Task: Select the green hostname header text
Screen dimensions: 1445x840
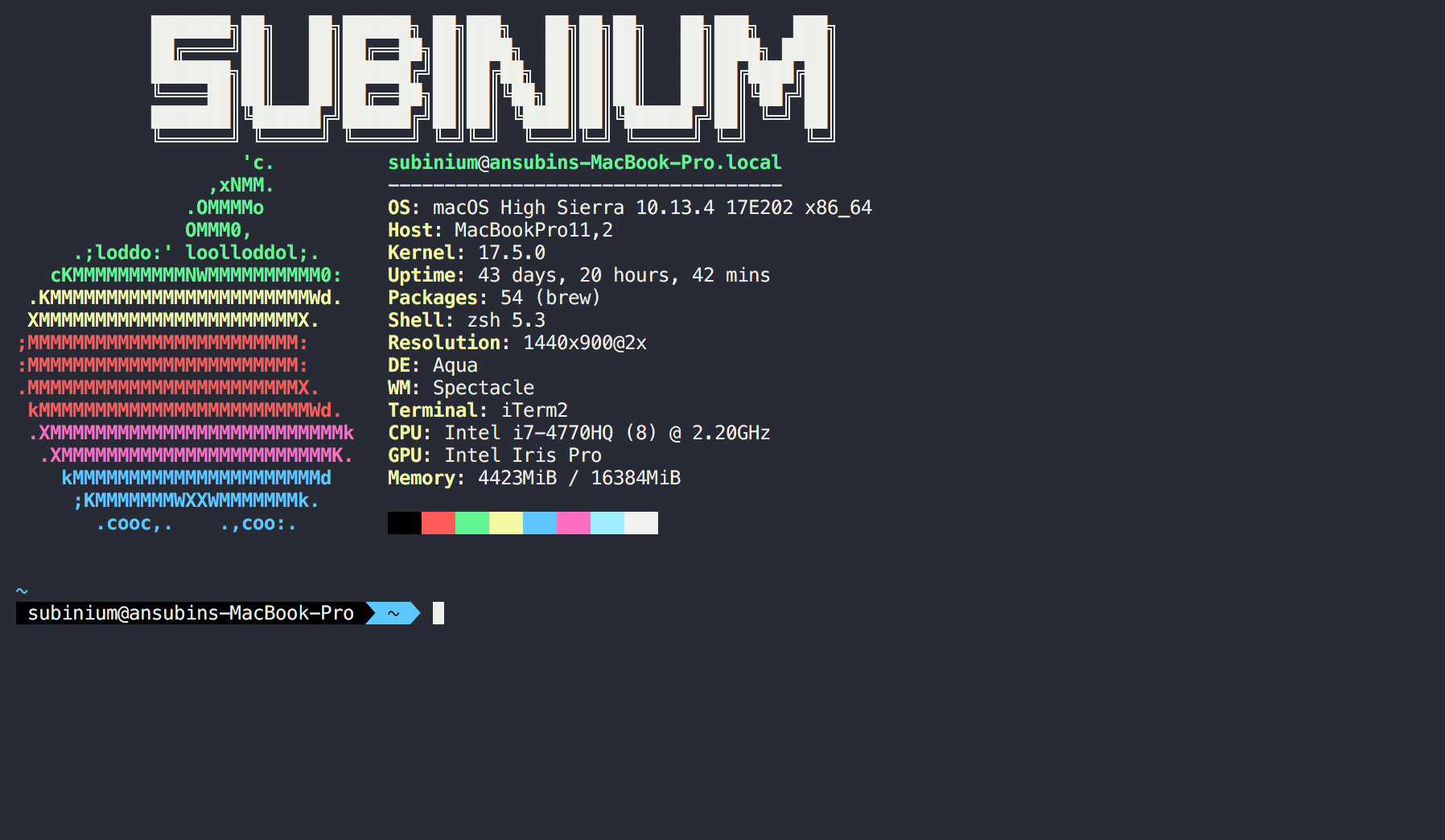Action: [x=583, y=162]
